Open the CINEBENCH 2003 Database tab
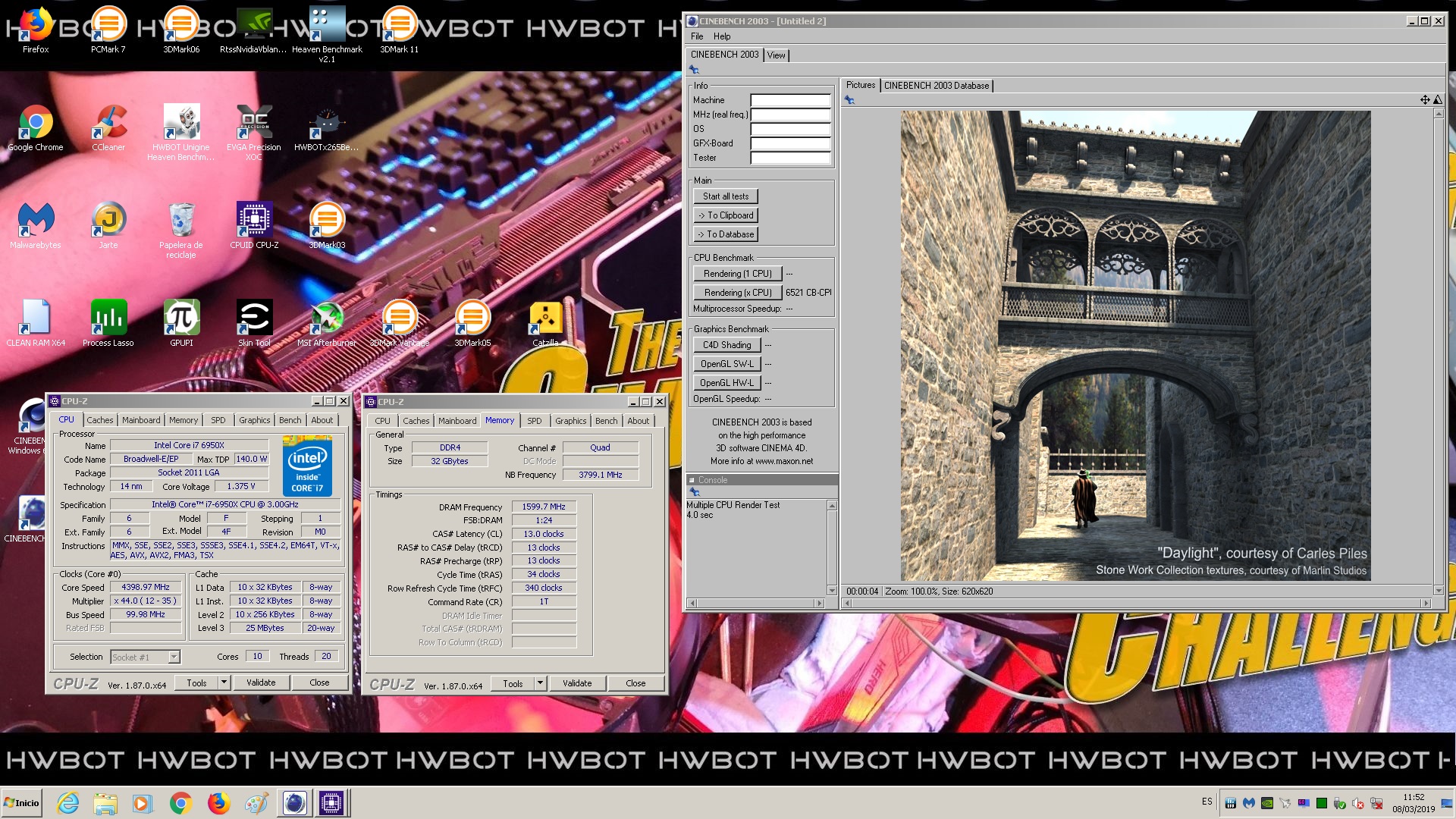Viewport: 1456px width, 819px height. coord(937,86)
